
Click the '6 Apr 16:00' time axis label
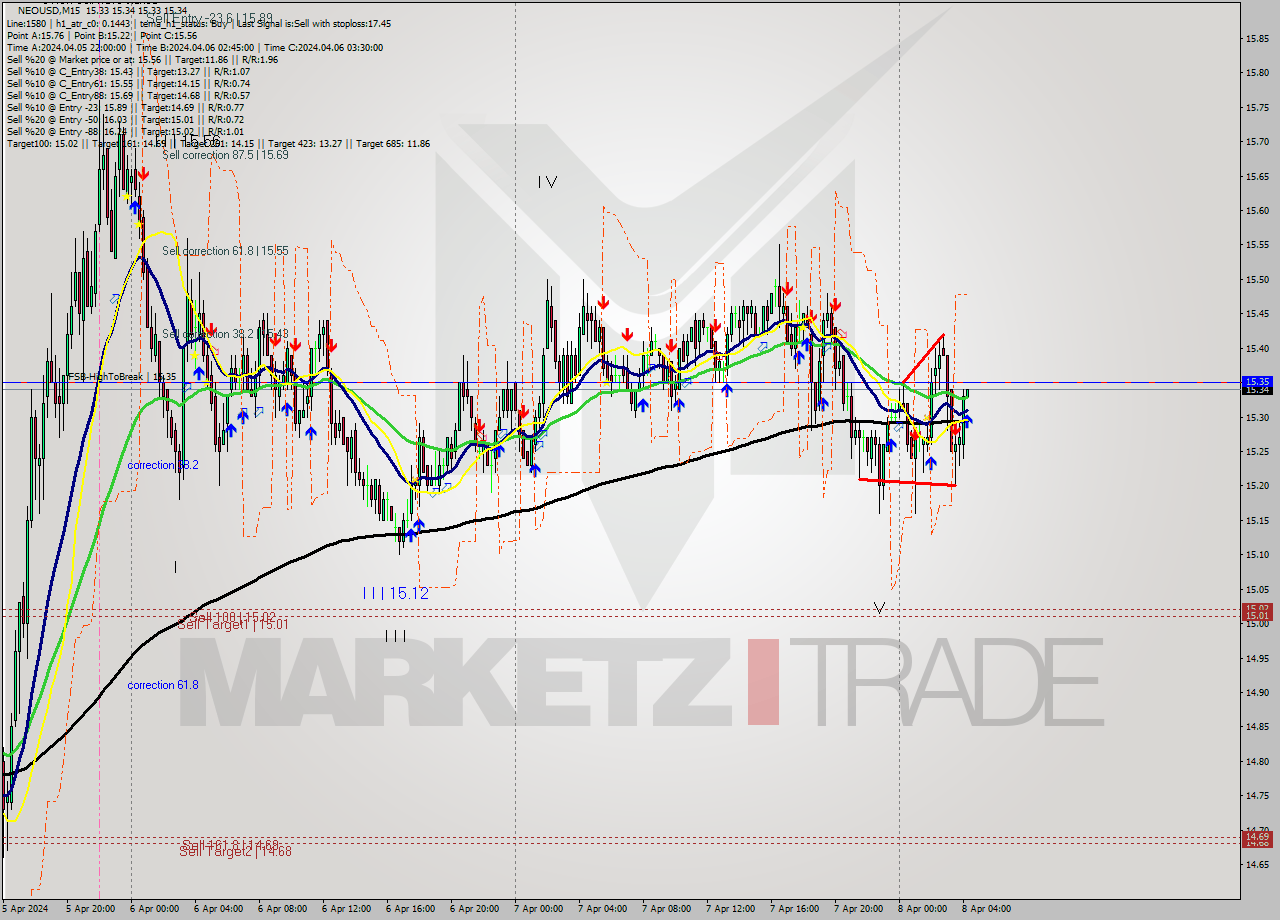413,909
